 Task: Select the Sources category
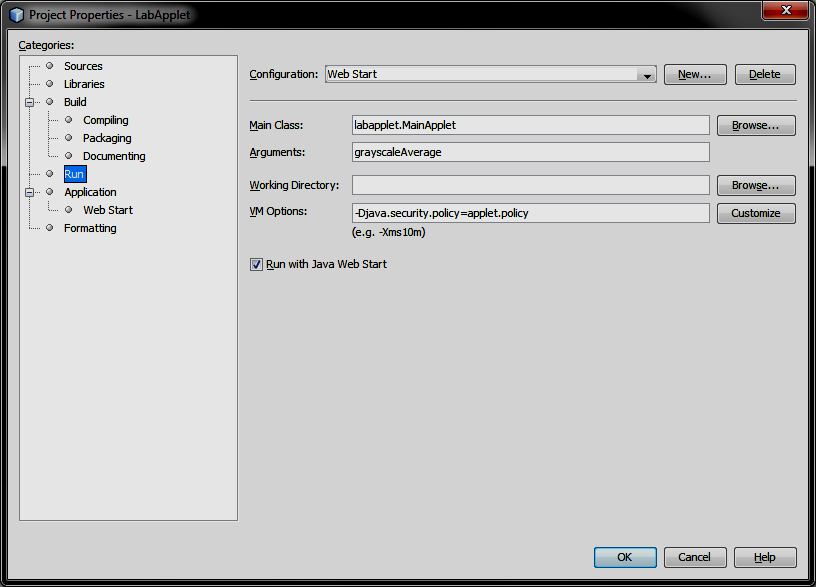coord(83,66)
